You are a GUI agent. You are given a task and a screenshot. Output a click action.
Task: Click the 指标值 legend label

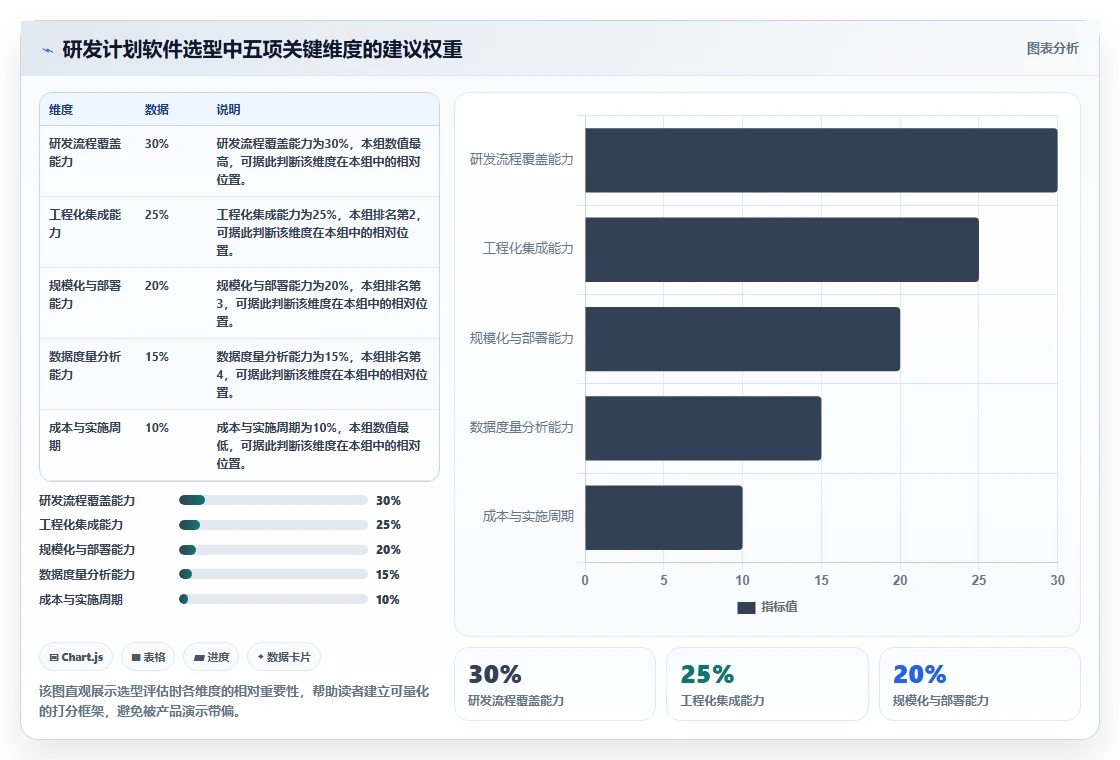[x=779, y=607]
